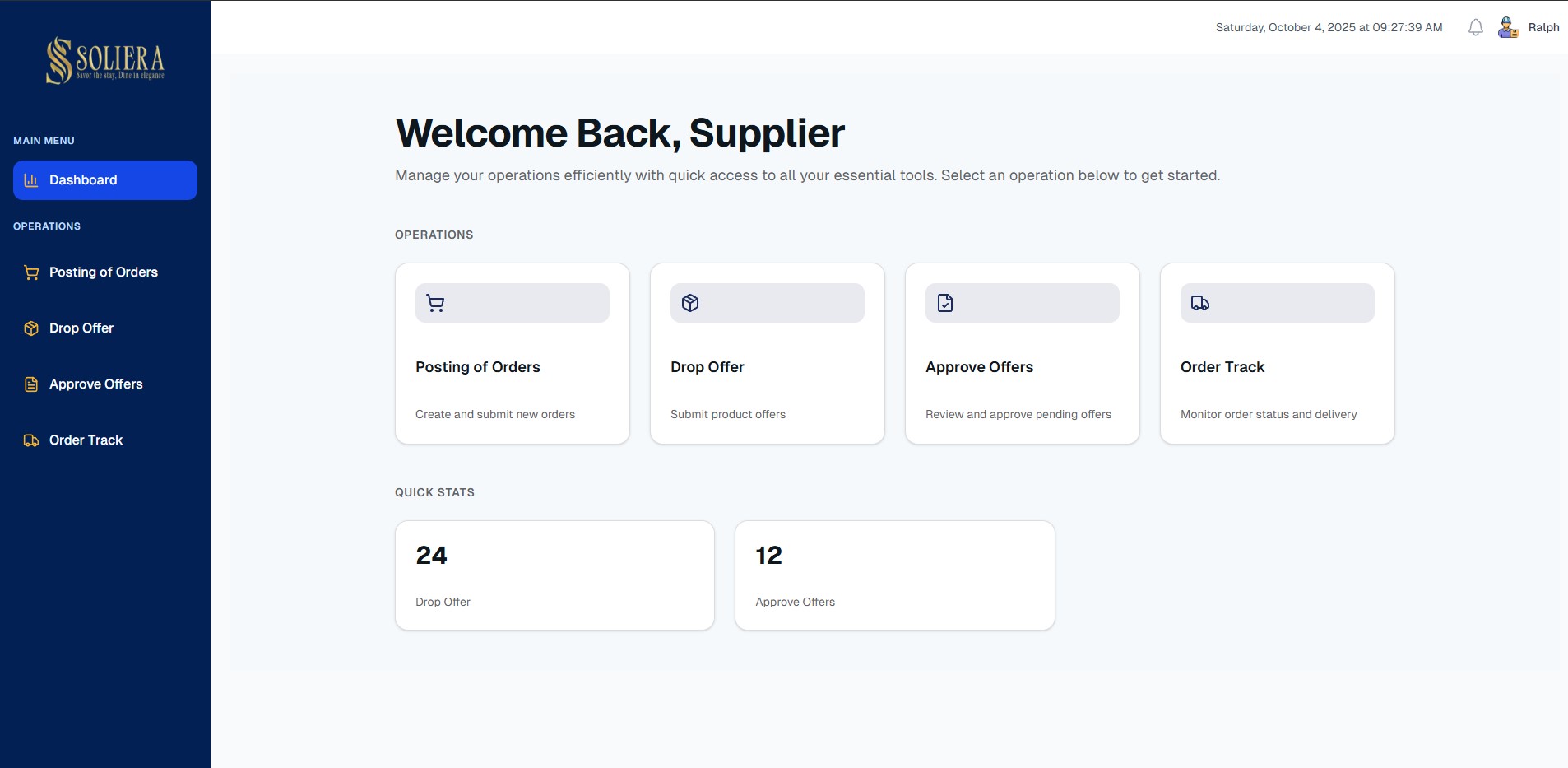The image size is (1568, 768).
Task: Click the user avatar icon beside Ralph
Action: (1508, 27)
